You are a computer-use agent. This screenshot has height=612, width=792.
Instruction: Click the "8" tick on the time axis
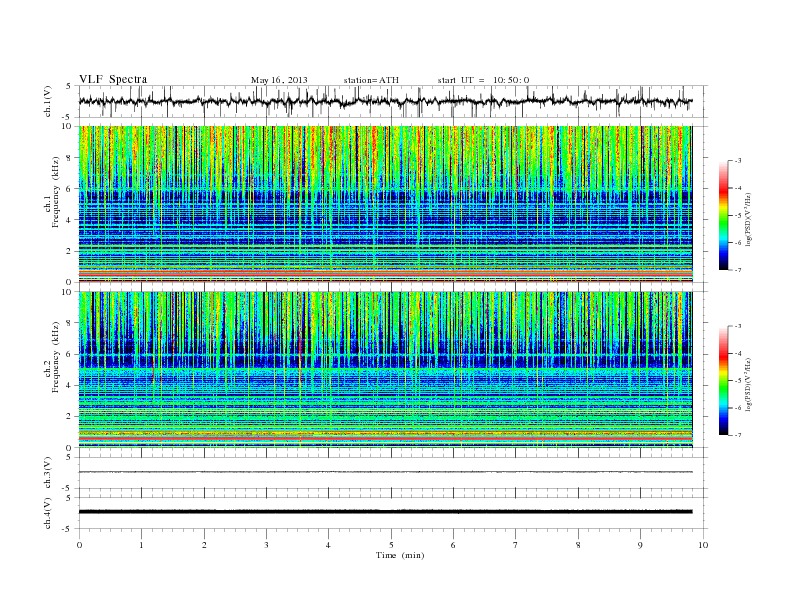578,545
